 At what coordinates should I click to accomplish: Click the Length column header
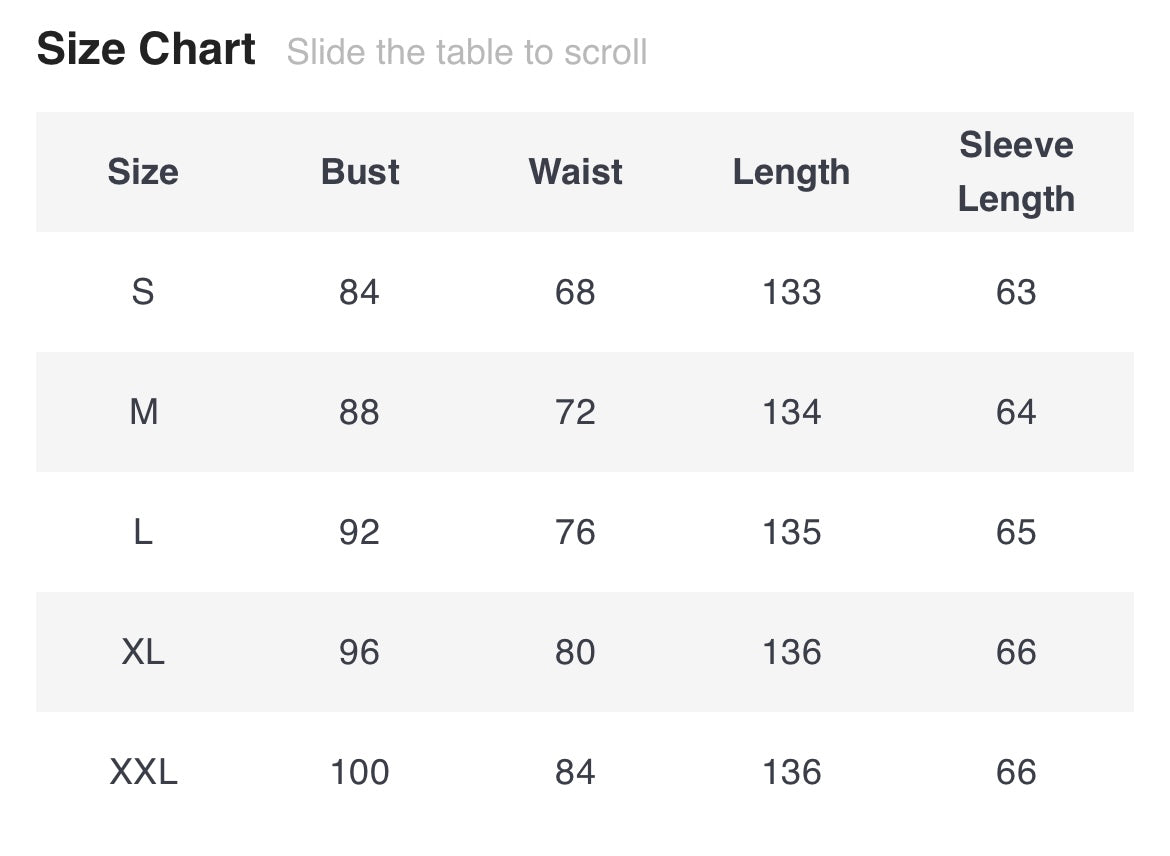pos(791,172)
